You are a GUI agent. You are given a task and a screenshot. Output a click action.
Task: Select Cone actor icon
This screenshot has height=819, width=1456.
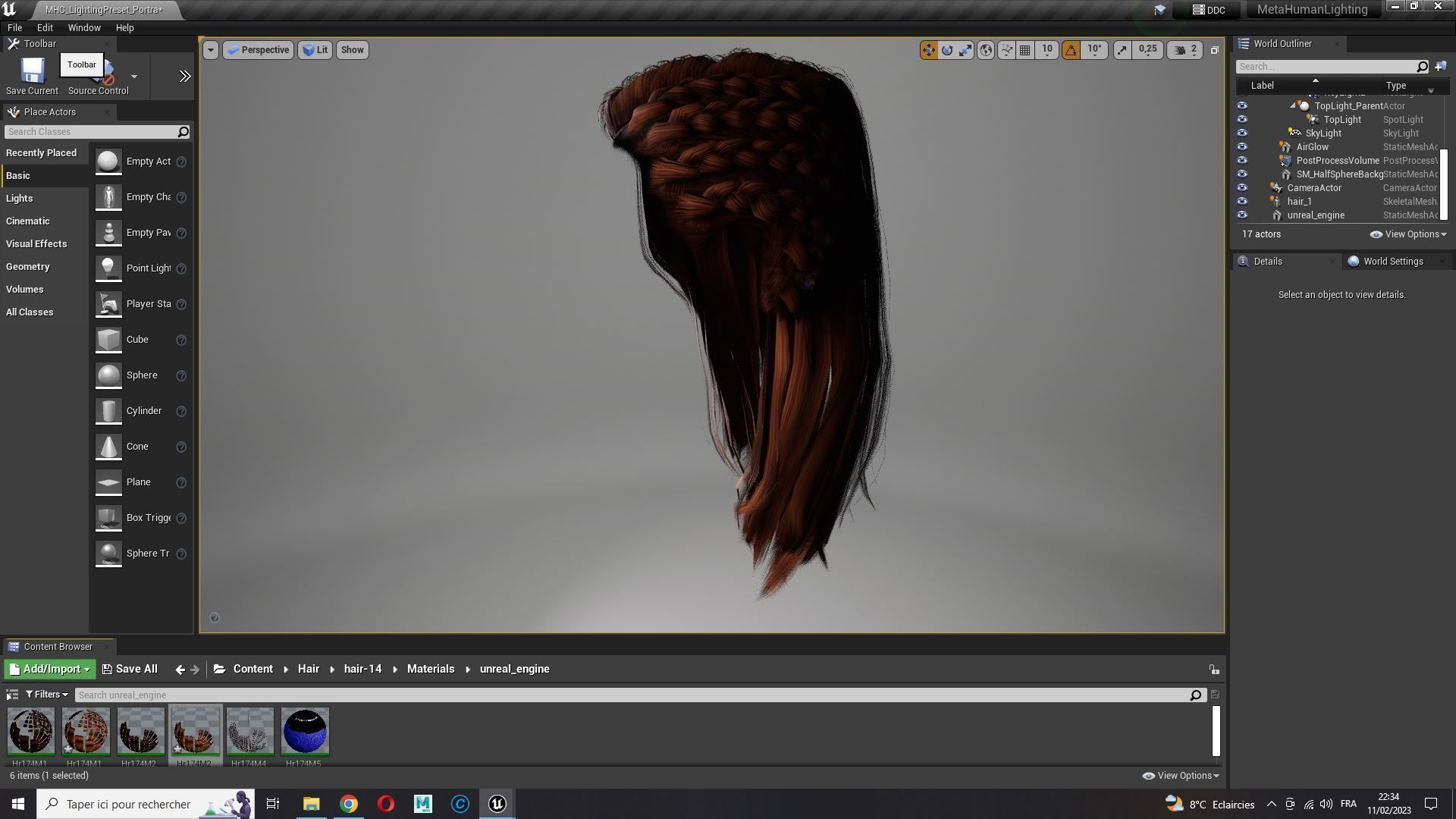coord(108,447)
